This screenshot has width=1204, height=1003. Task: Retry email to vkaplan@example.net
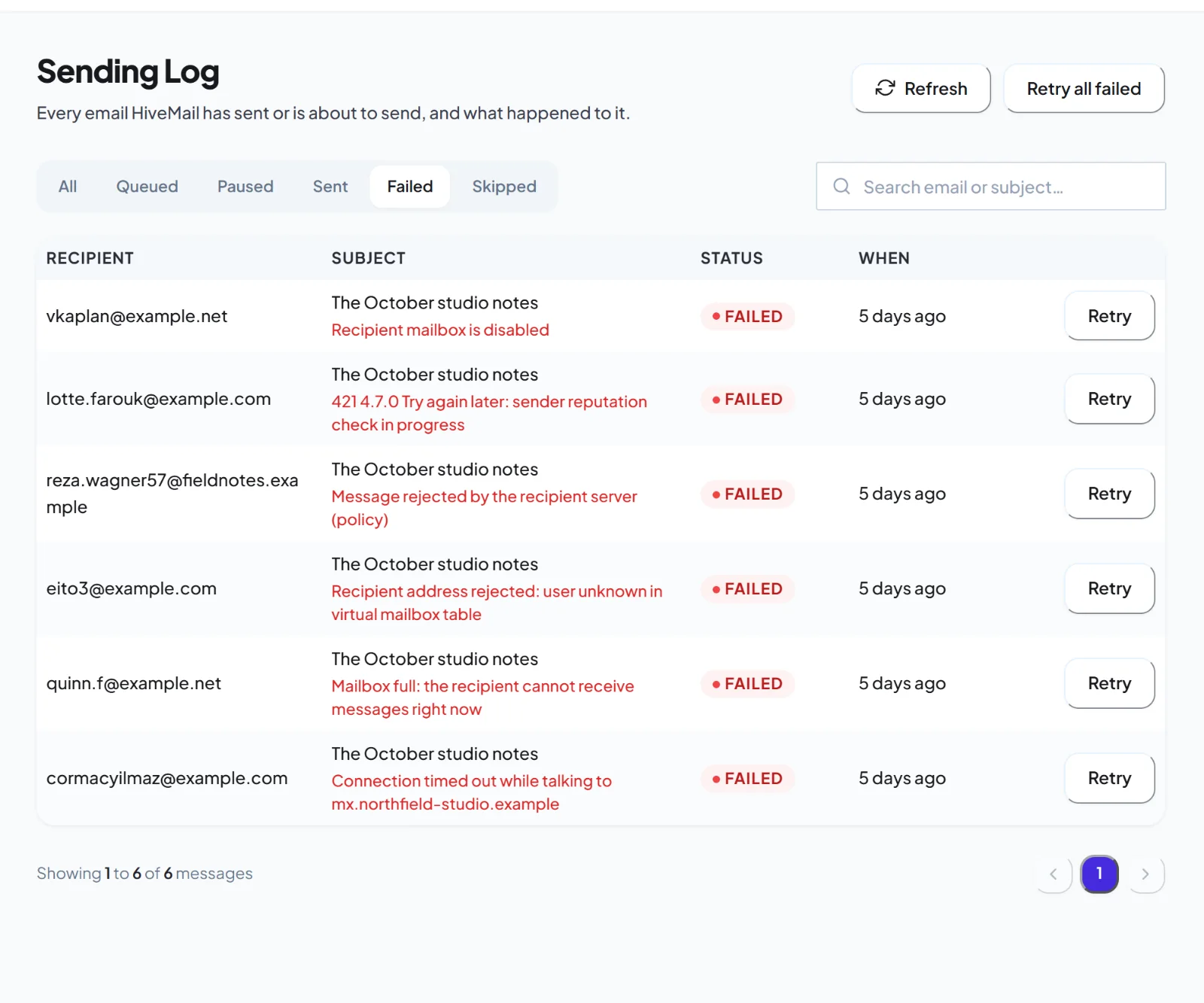pyautogui.click(x=1110, y=316)
